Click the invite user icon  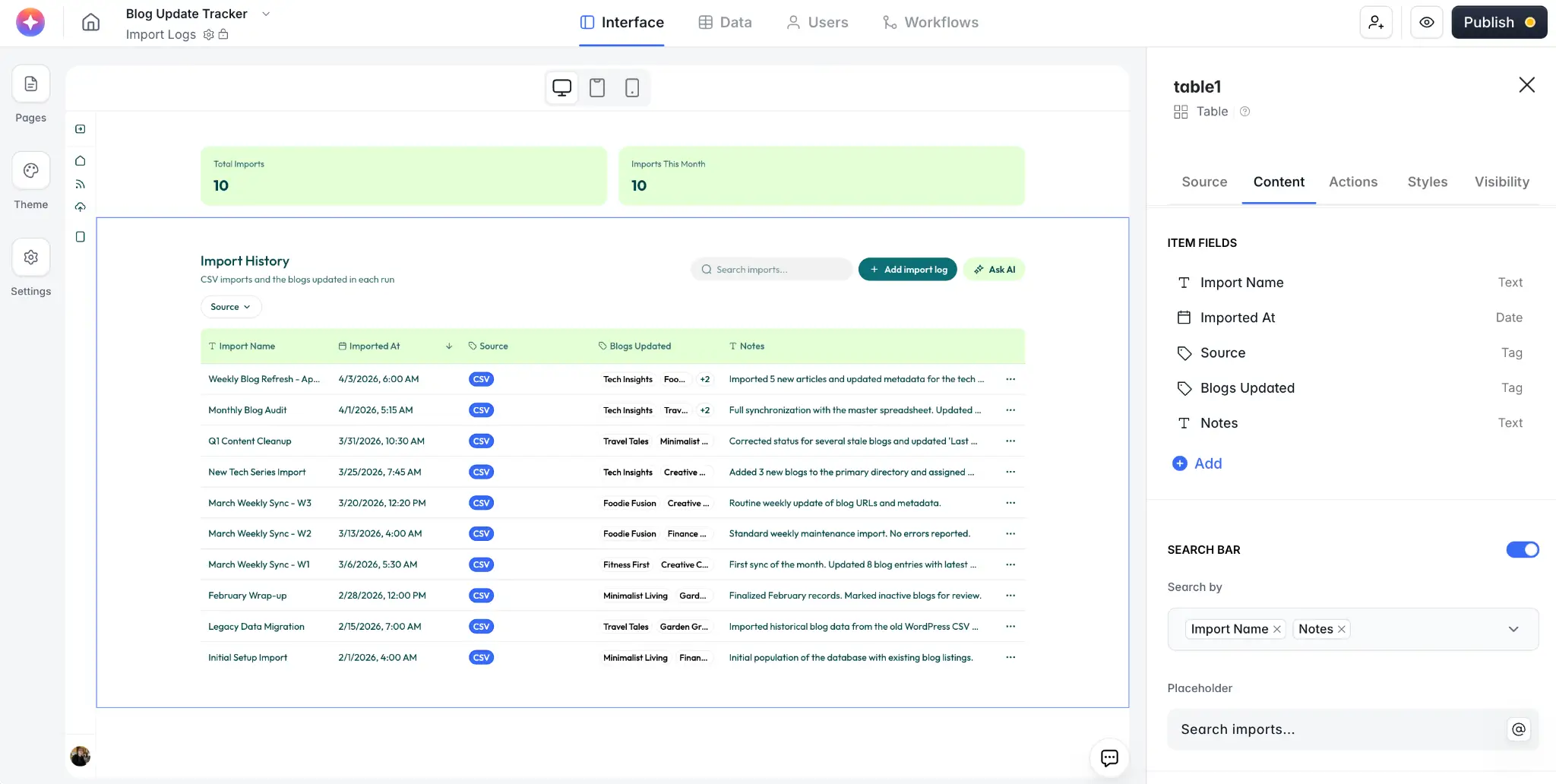click(1376, 22)
